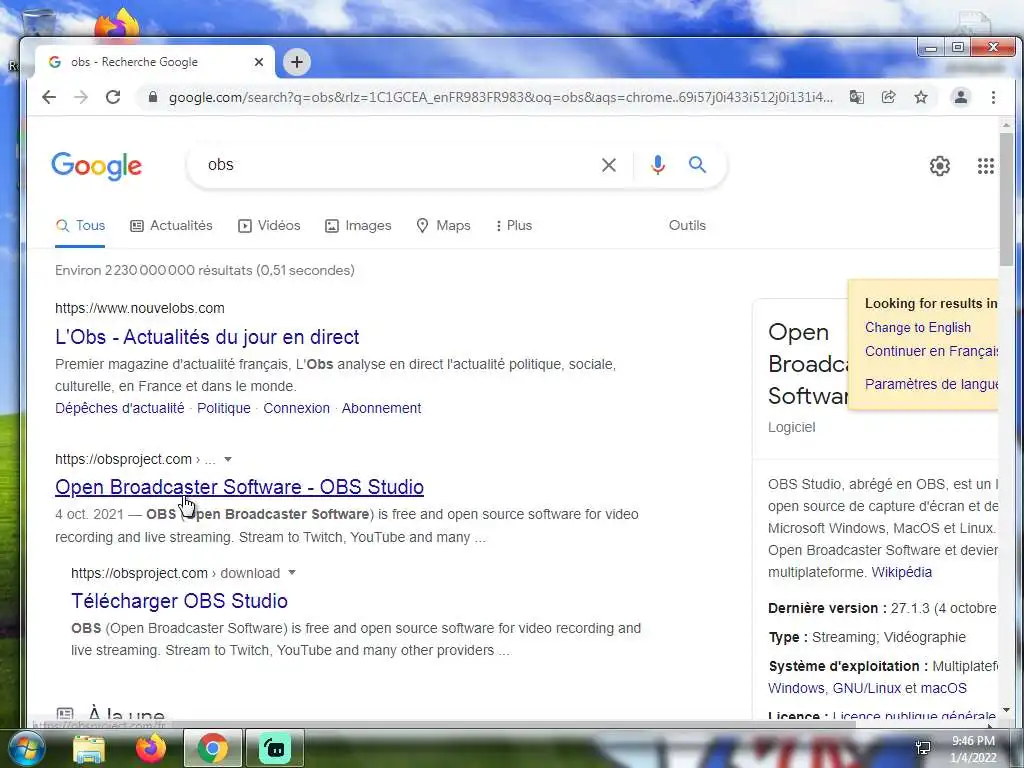The image size is (1024, 768).
Task: Bookmark this page with the star
Action: click(x=921, y=97)
